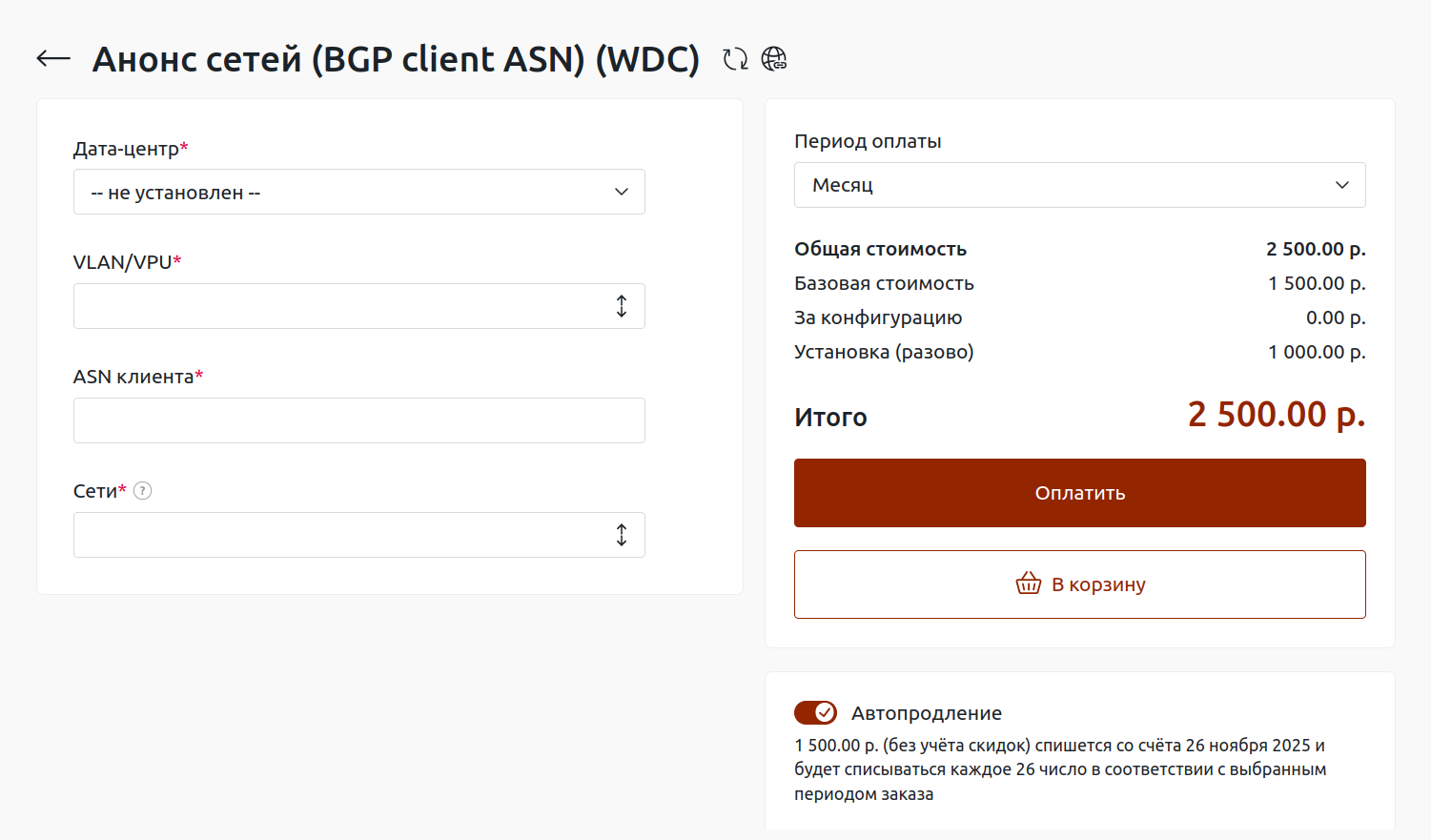Open the Период оплаты dropdown chevron
Screen dimensions: 1431x840
pyautogui.click(x=1342, y=185)
